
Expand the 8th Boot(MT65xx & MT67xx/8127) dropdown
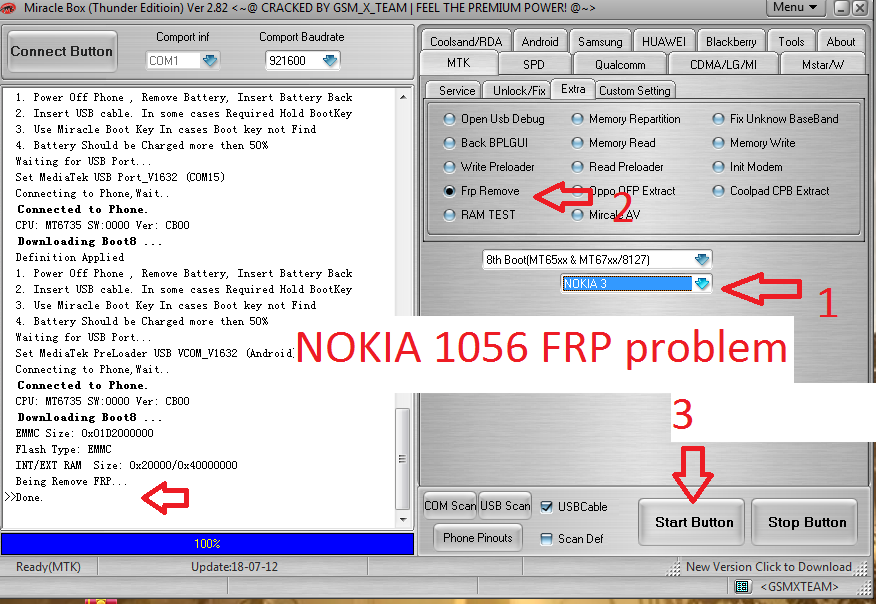[702, 259]
